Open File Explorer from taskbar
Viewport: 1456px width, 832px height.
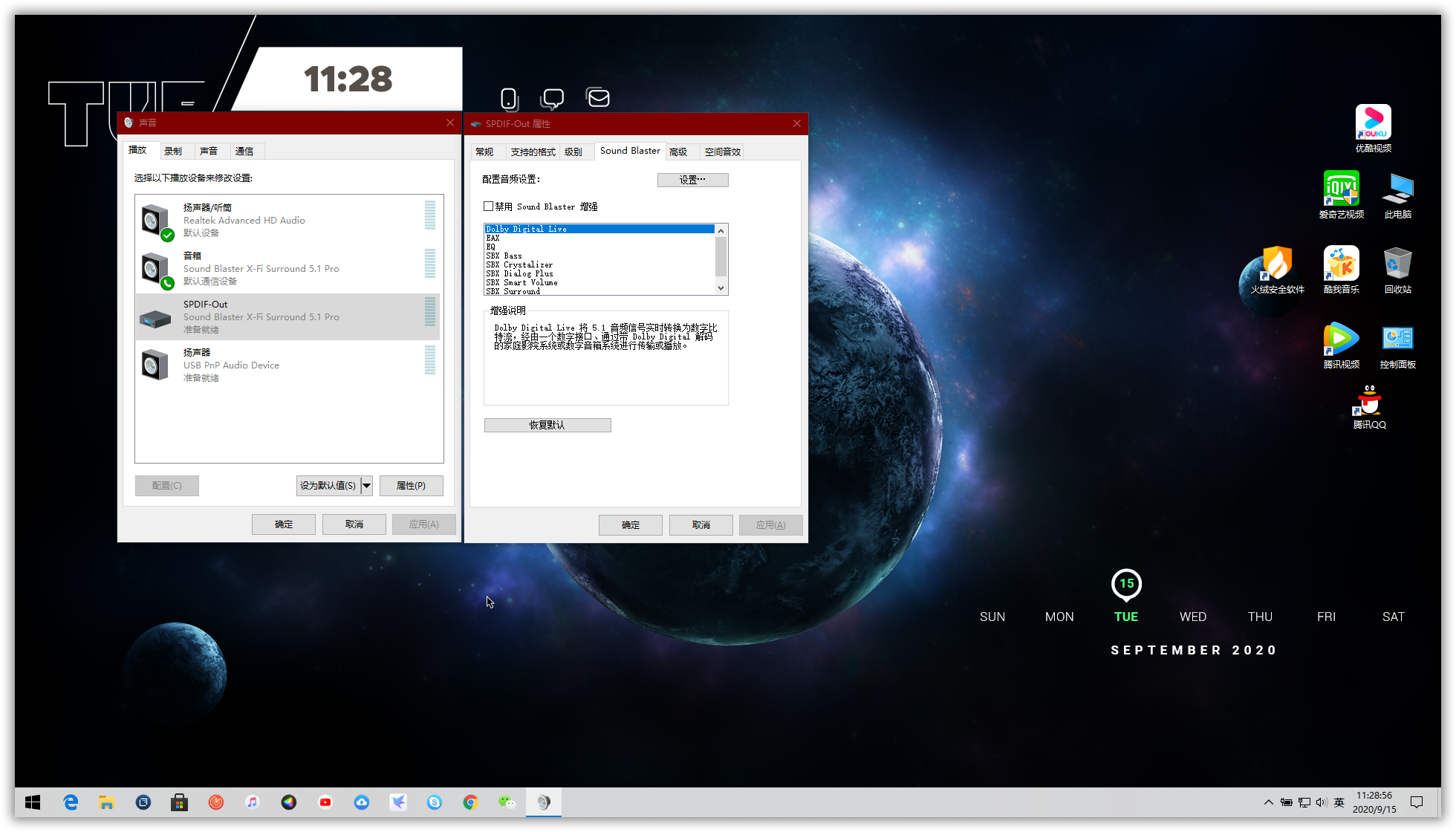[x=107, y=802]
